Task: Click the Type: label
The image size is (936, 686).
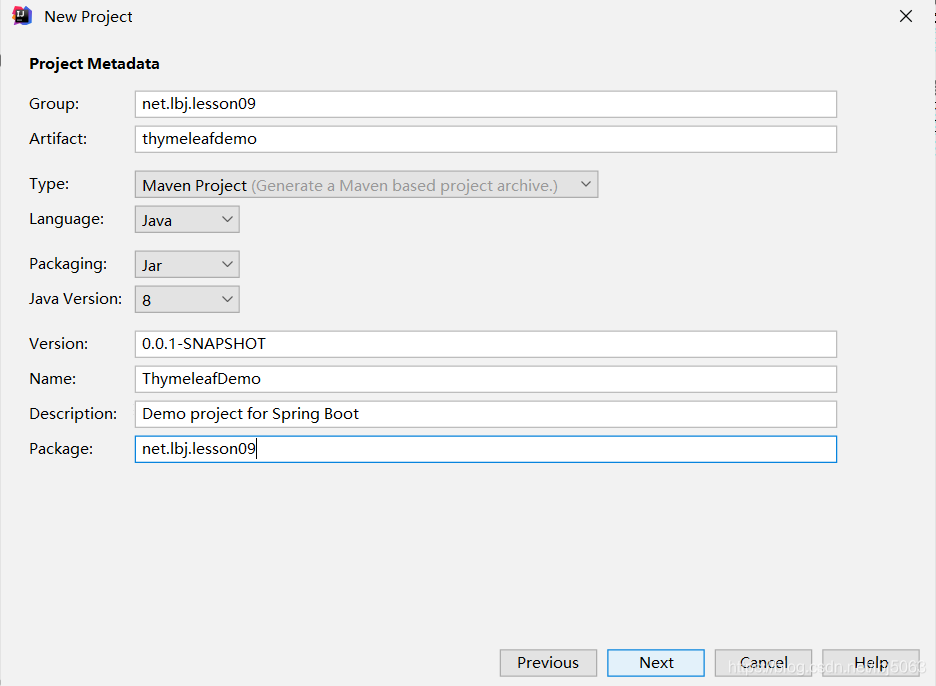Action: 49,184
